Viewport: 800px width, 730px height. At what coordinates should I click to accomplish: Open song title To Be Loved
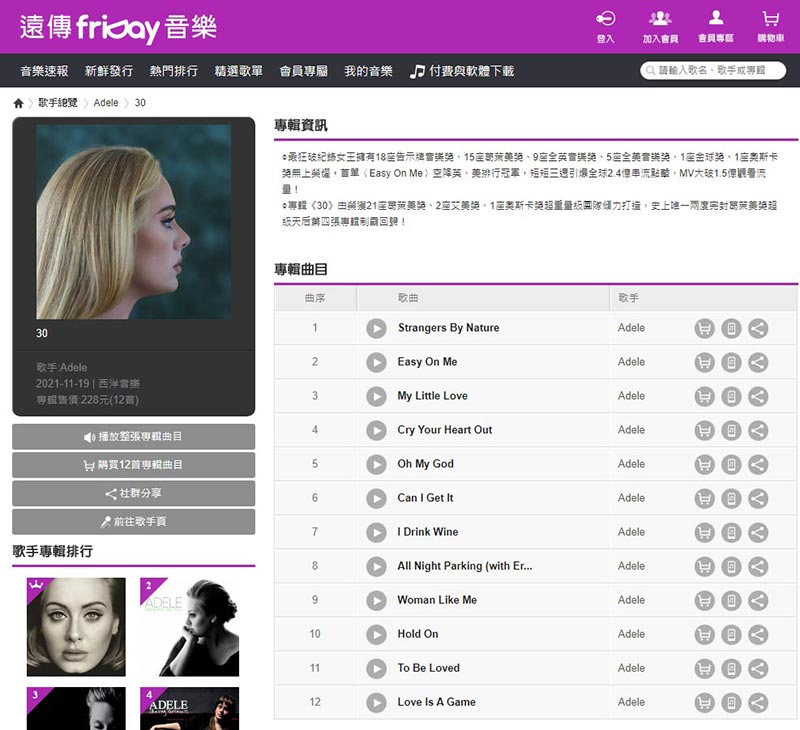click(x=429, y=668)
